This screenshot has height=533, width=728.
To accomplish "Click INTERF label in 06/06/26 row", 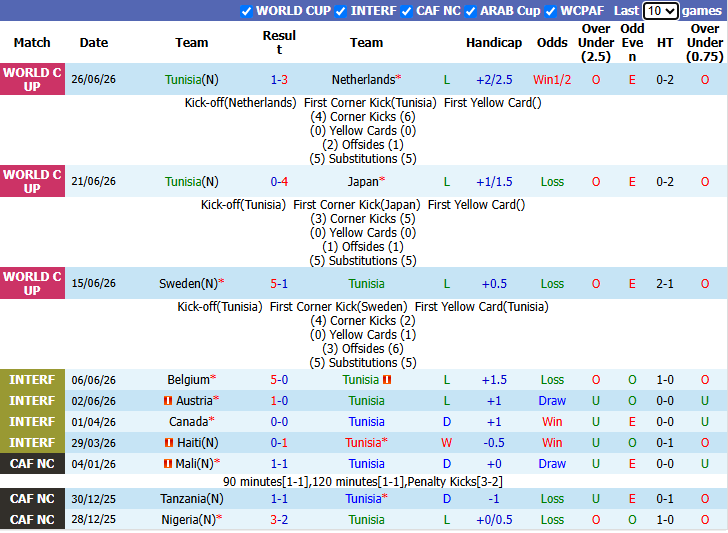I will (x=32, y=380).
